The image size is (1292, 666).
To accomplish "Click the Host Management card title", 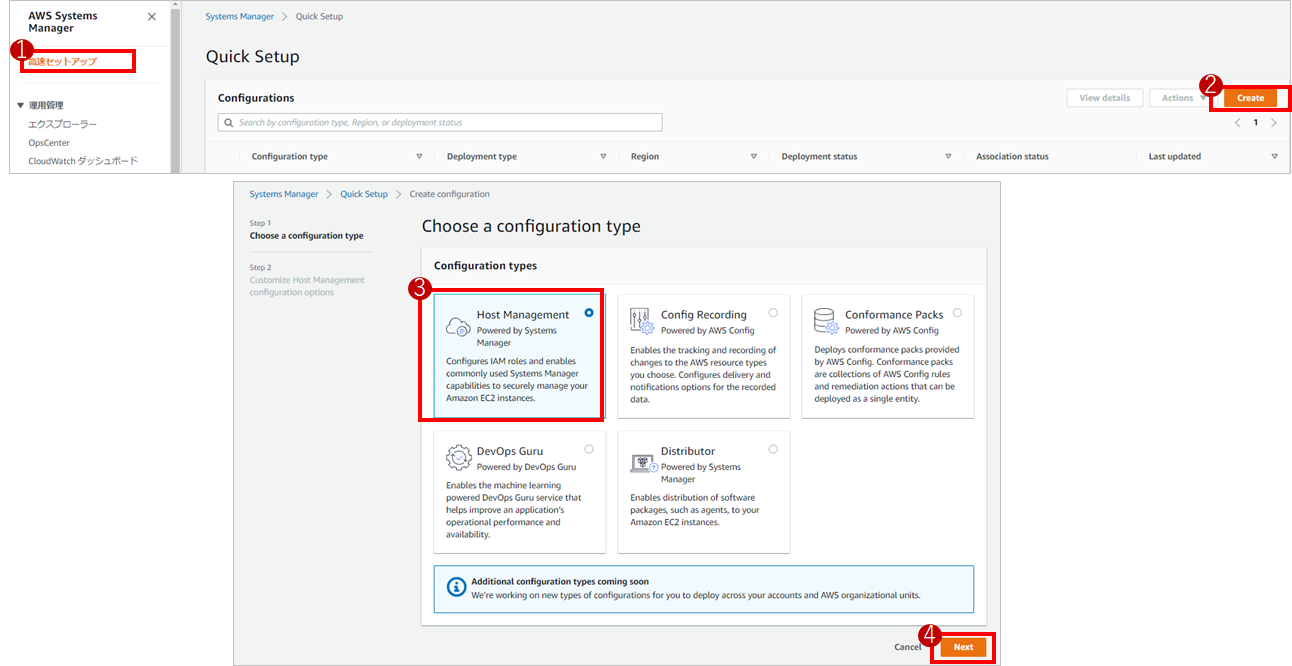I will [523, 315].
